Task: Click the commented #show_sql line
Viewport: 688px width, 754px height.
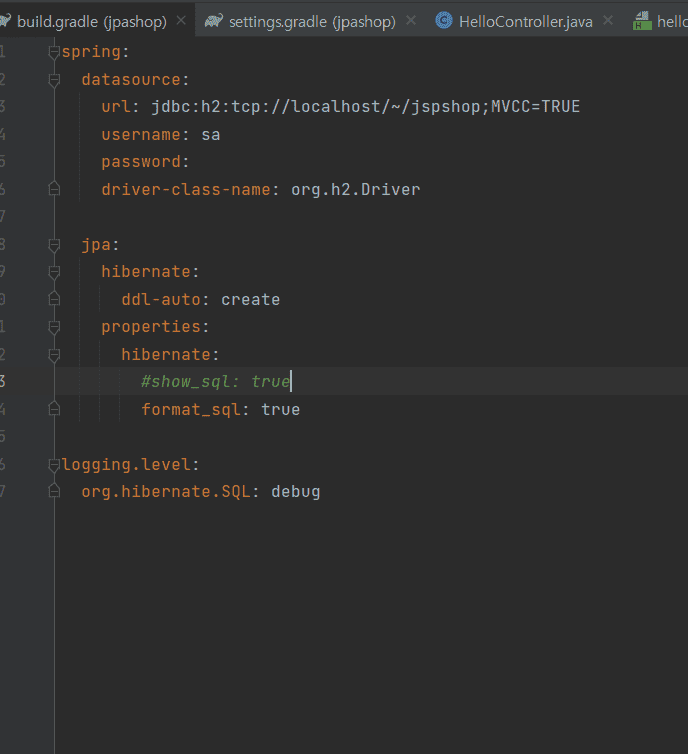Action: [x=215, y=382]
